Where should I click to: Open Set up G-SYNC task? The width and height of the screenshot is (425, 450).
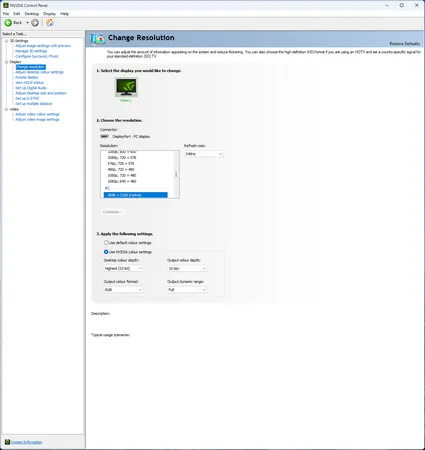(x=27, y=98)
